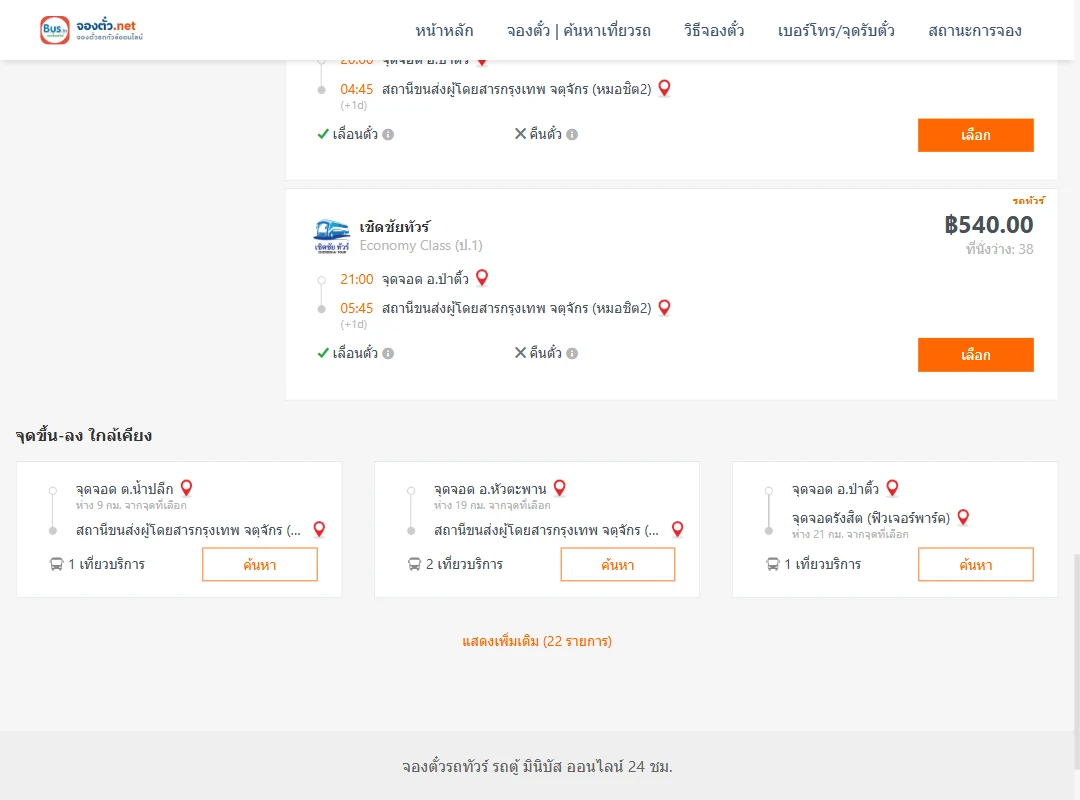Viewport: 1080px width, 800px height.
Task: Click the ที่นั่งว่าง: 38 seats text
Action: pos(999,249)
